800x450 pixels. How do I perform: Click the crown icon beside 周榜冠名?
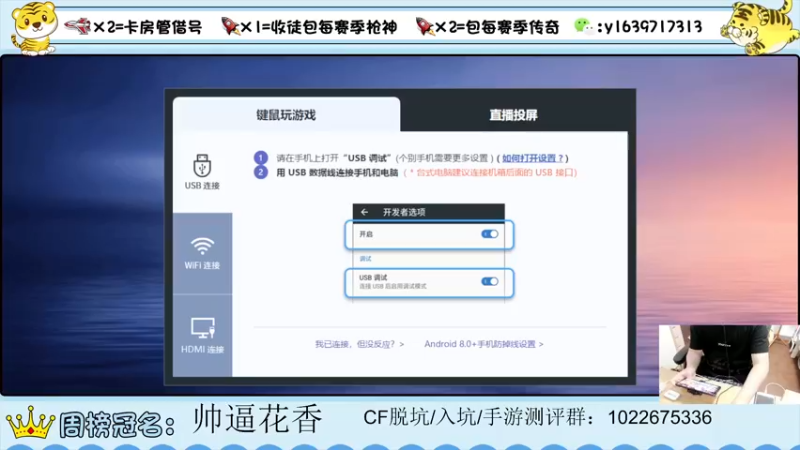(31, 422)
